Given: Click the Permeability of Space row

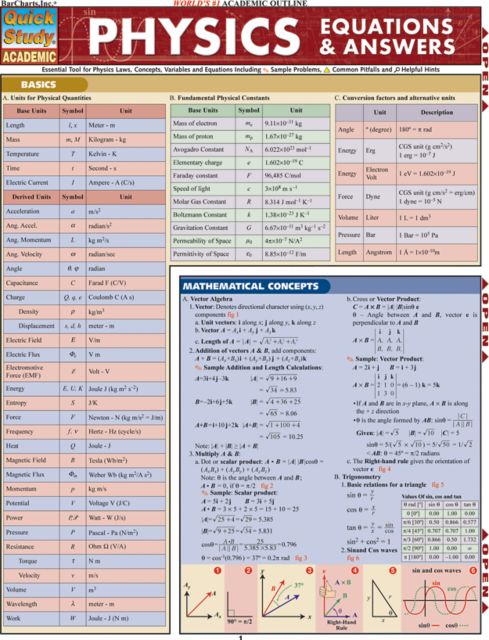Looking at the screenshot, I should [250, 241].
